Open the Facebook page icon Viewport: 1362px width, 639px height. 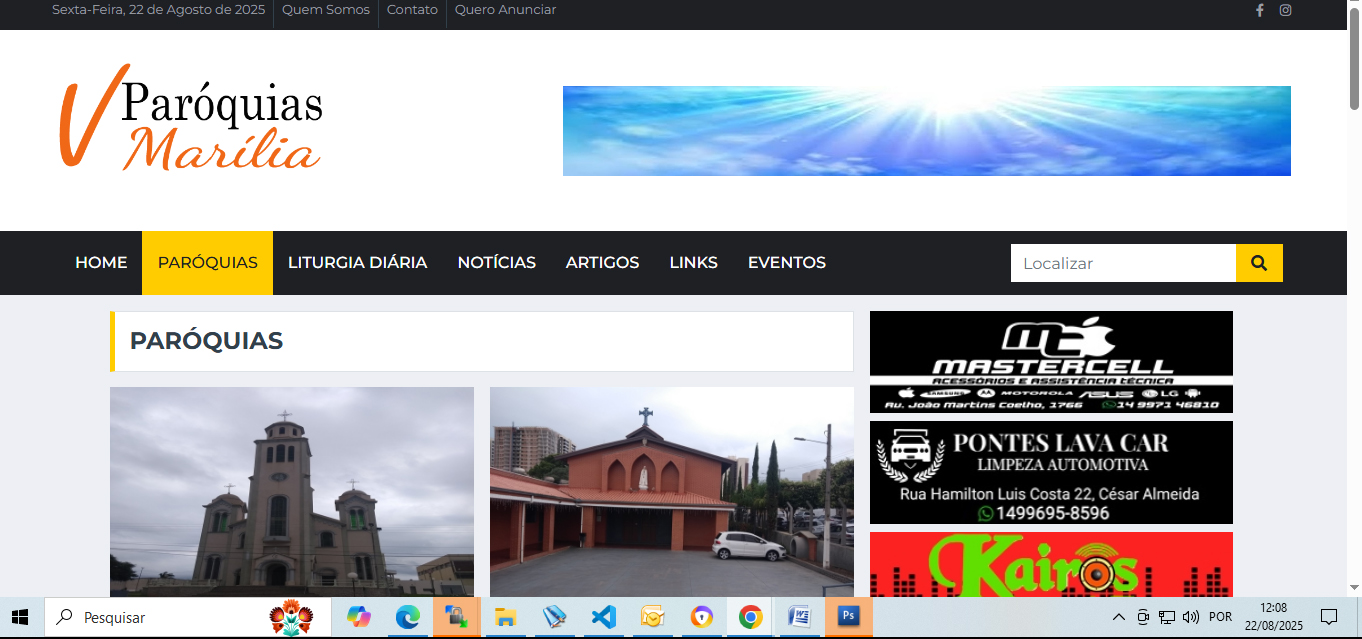coord(1259,10)
